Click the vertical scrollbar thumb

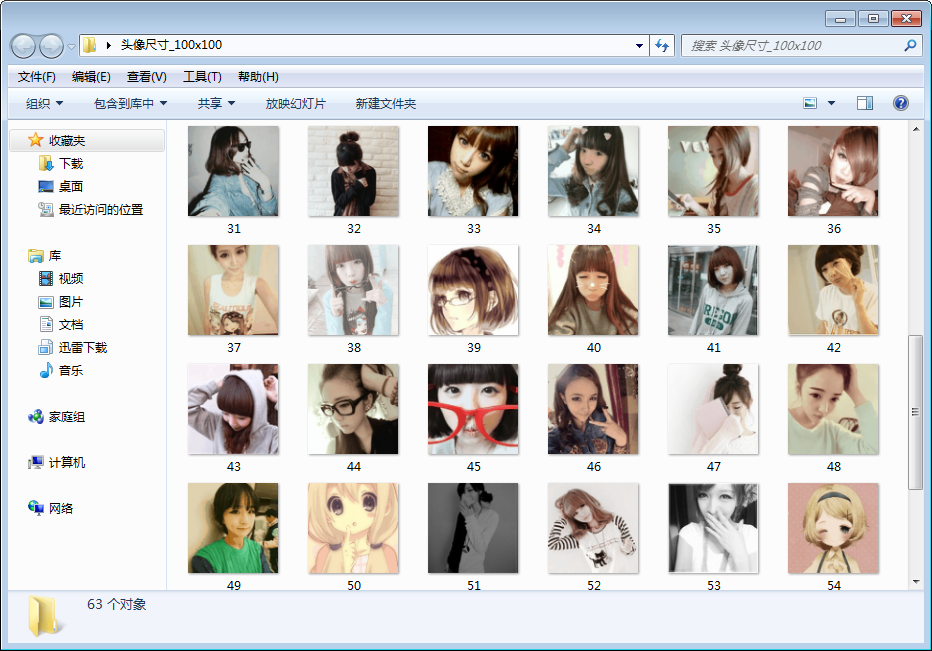[x=914, y=411]
